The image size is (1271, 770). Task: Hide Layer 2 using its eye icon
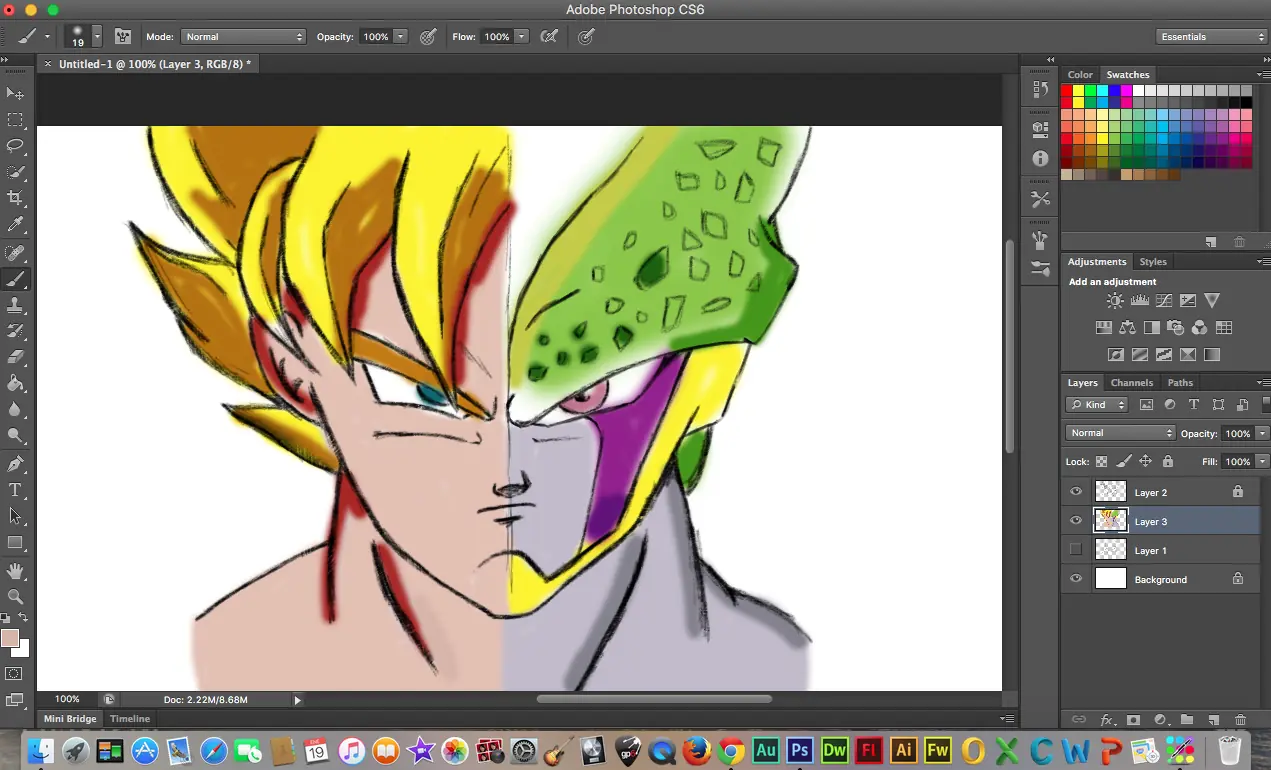(x=1076, y=492)
